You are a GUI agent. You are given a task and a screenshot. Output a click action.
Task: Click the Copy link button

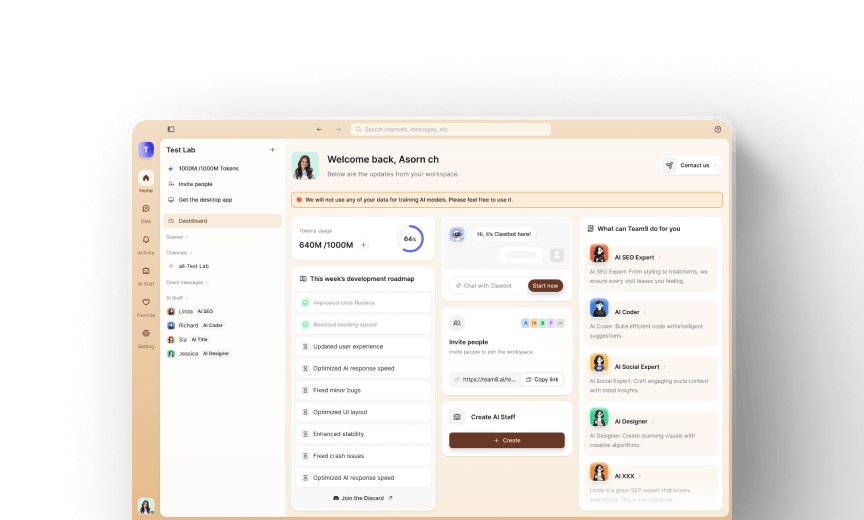click(542, 379)
